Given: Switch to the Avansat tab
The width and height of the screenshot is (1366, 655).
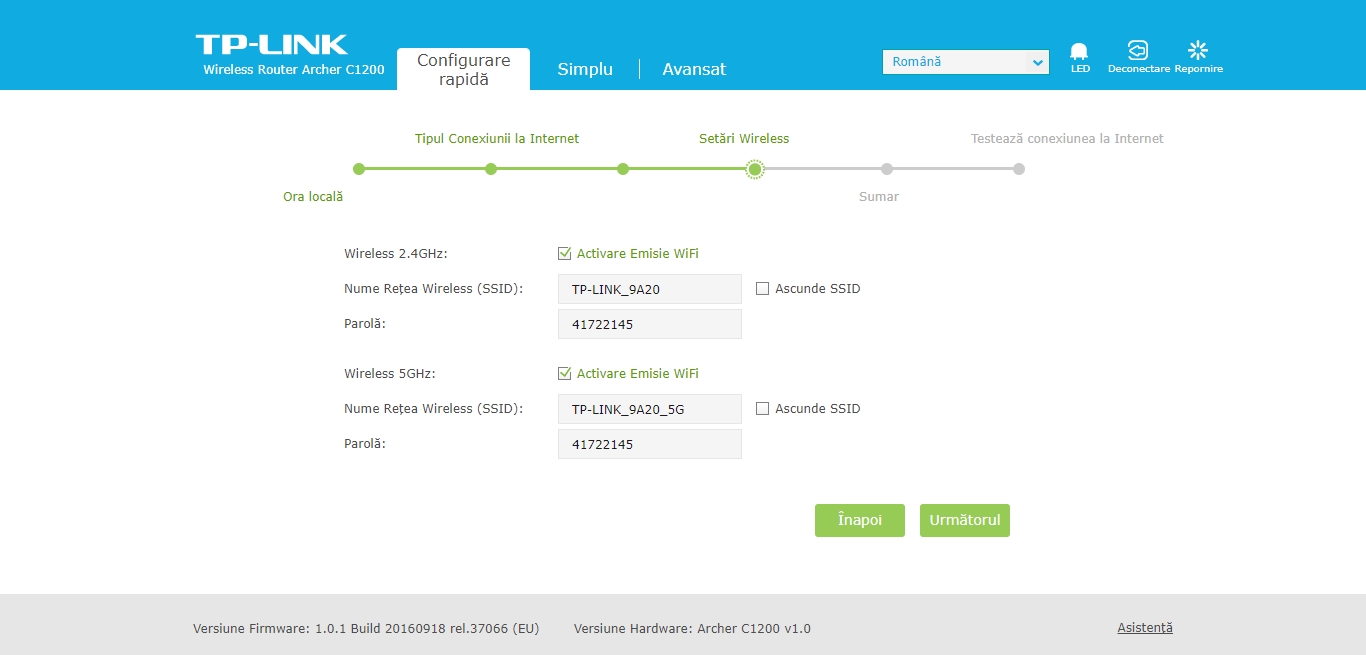Looking at the screenshot, I should [x=694, y=69].
